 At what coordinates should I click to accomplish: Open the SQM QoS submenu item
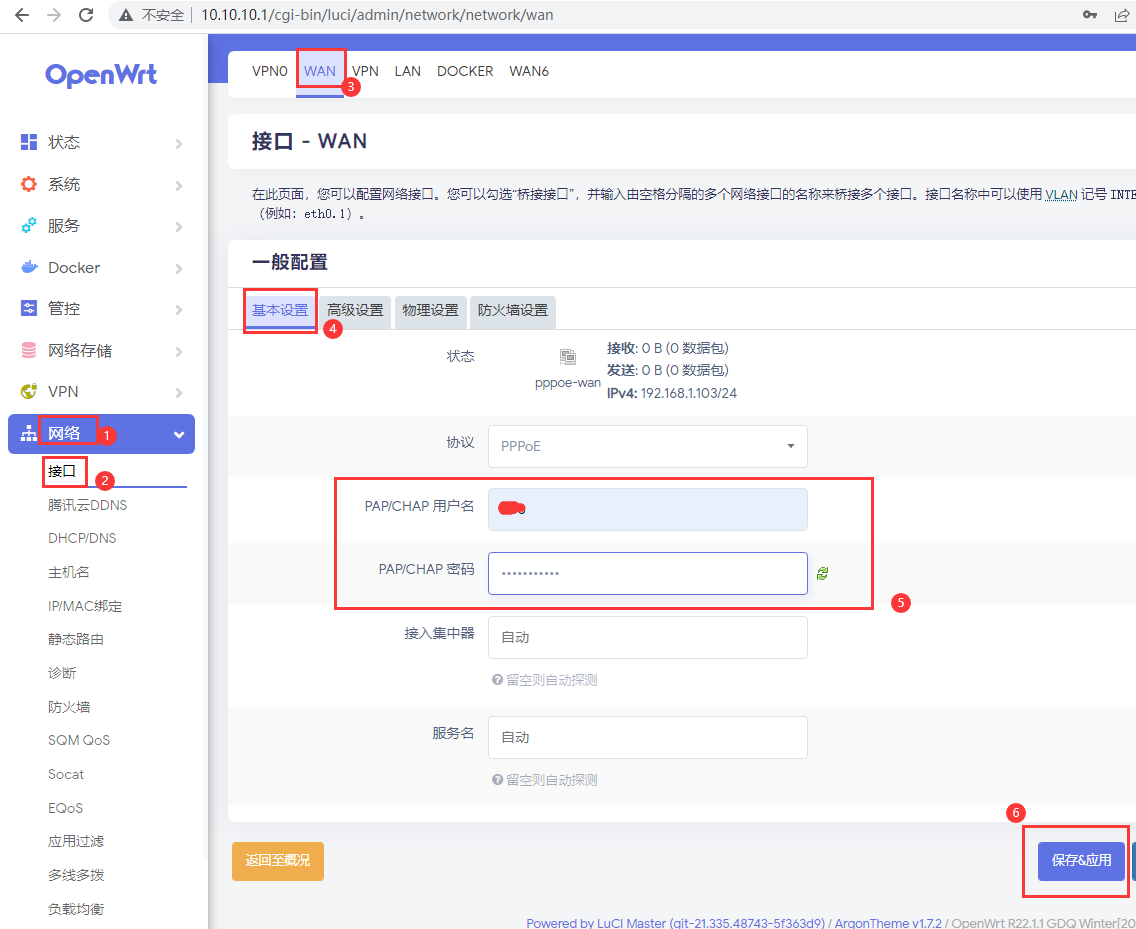[79, 740]
